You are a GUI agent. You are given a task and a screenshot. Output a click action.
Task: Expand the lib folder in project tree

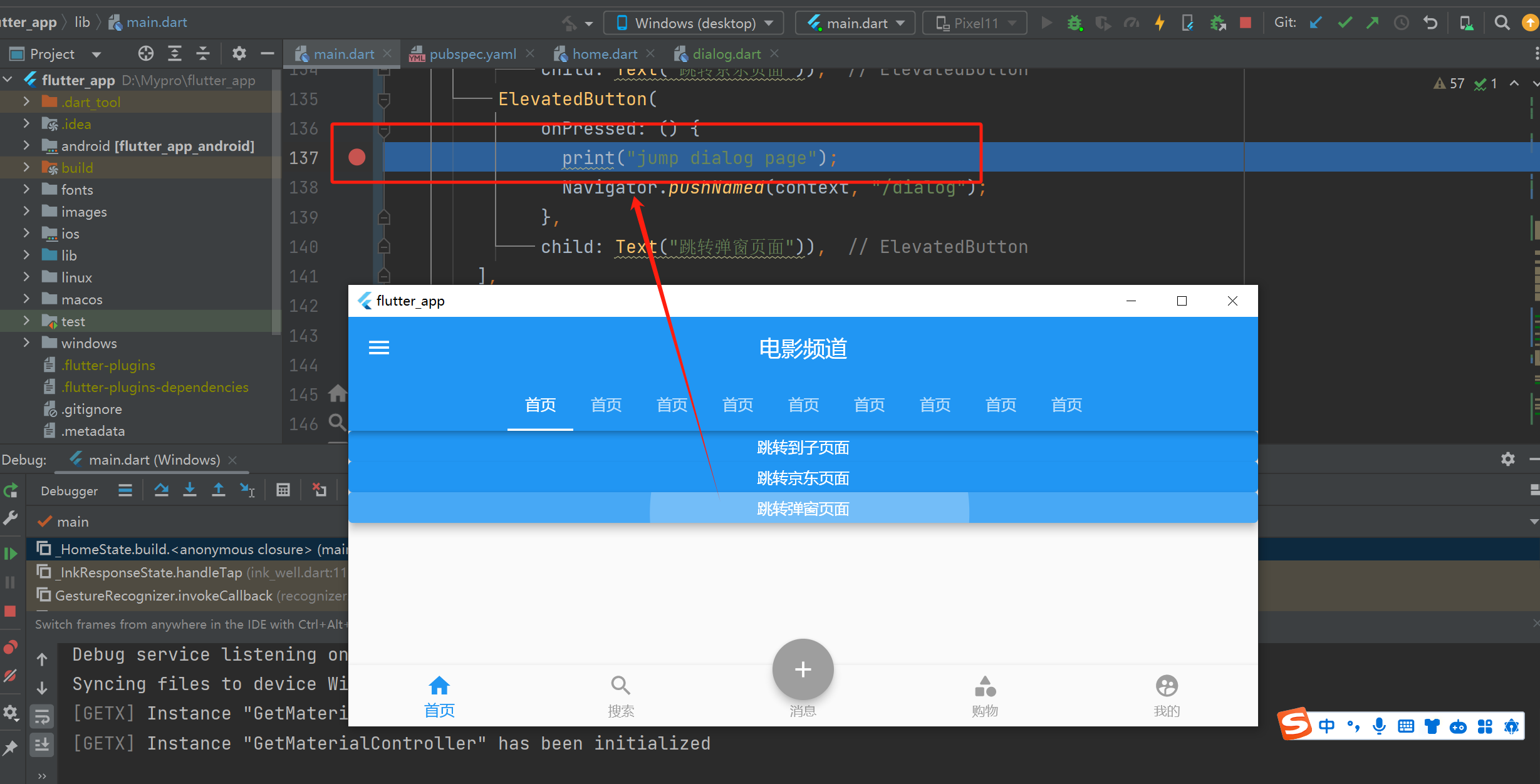26,255
